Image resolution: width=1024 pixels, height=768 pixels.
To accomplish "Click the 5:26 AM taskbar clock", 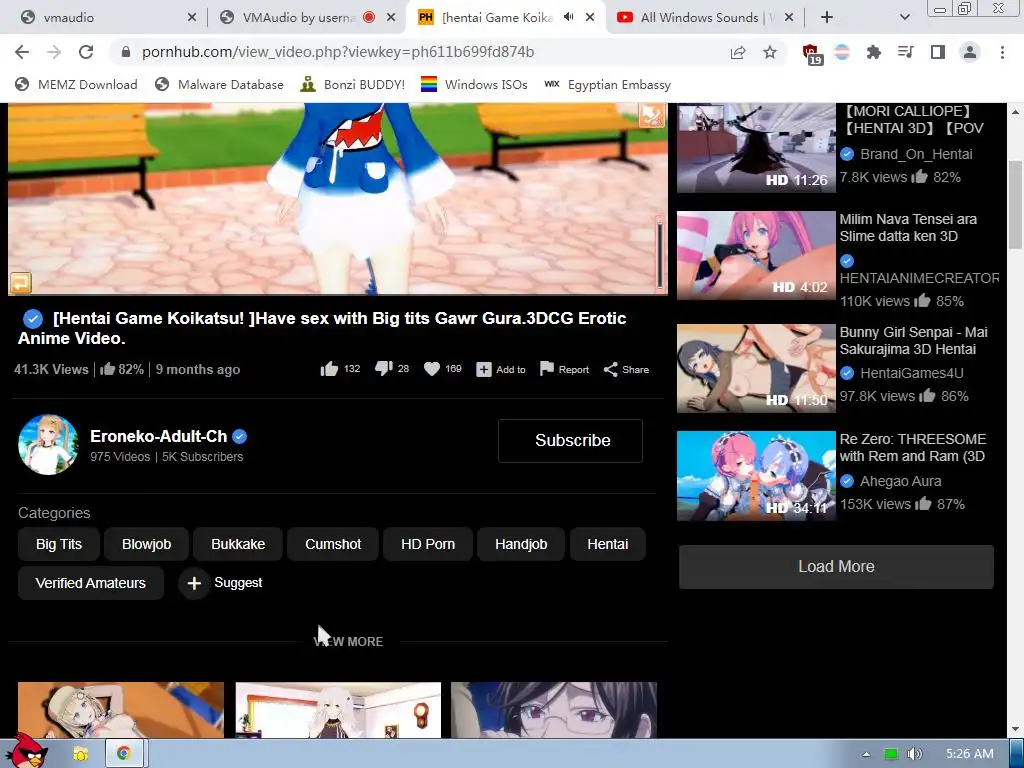I will (x=969, y=754).
